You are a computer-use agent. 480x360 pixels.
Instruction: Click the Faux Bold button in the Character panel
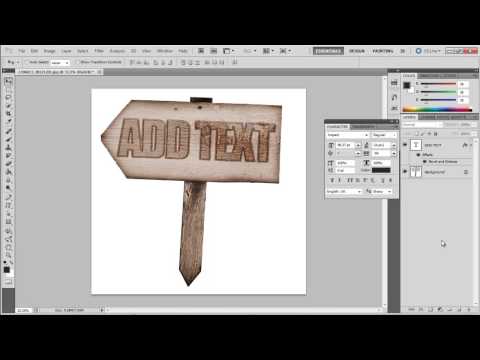point(332,180)
